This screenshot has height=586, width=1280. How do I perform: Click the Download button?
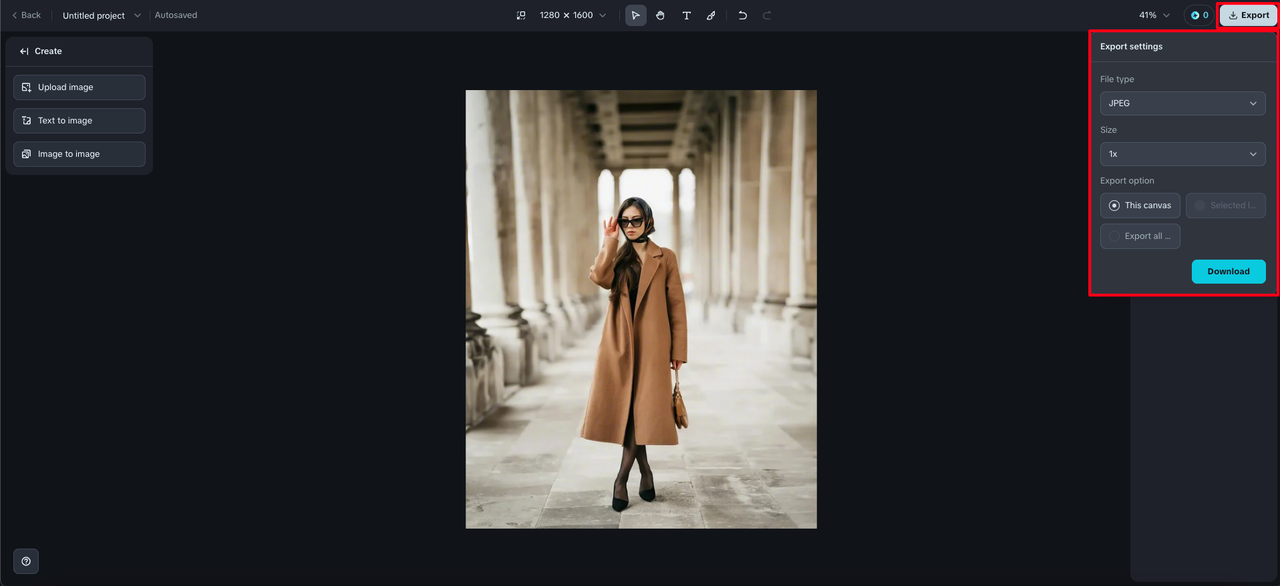coord(1228,271)
